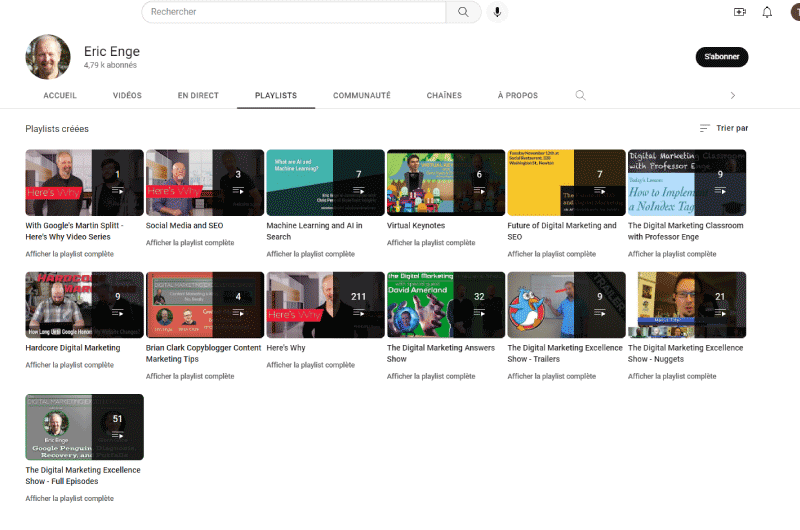The width and height of the screenshot is (800, 530).
Task: Click 'Digital Marketing Excellence Show - Nuggets' title
Action: pyautogui.click(x=685, y=354)
